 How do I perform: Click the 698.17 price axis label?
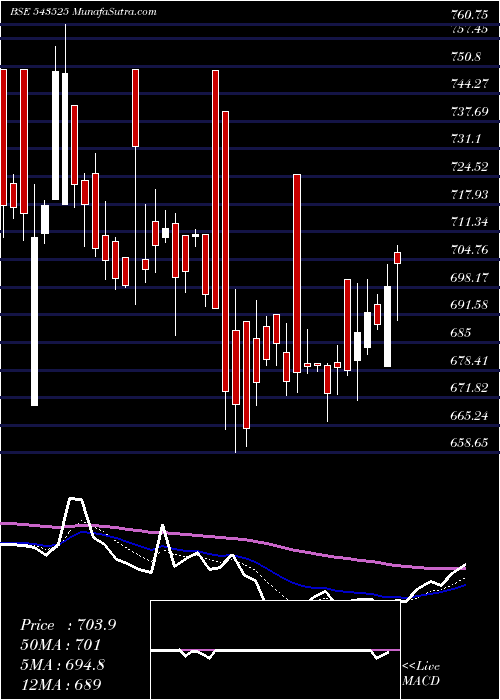point(468,278)
